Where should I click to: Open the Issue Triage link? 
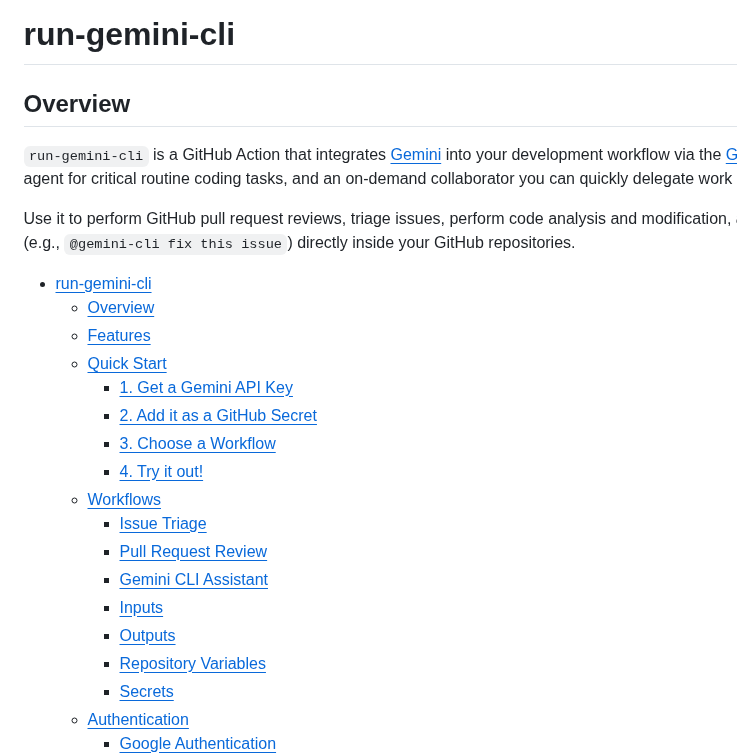[x=163, y=524]
